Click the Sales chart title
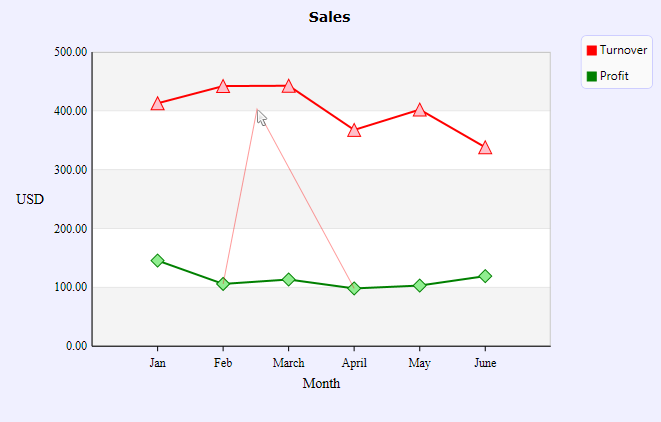This screenshot has width=661, height=422. [x=330, y=17]
